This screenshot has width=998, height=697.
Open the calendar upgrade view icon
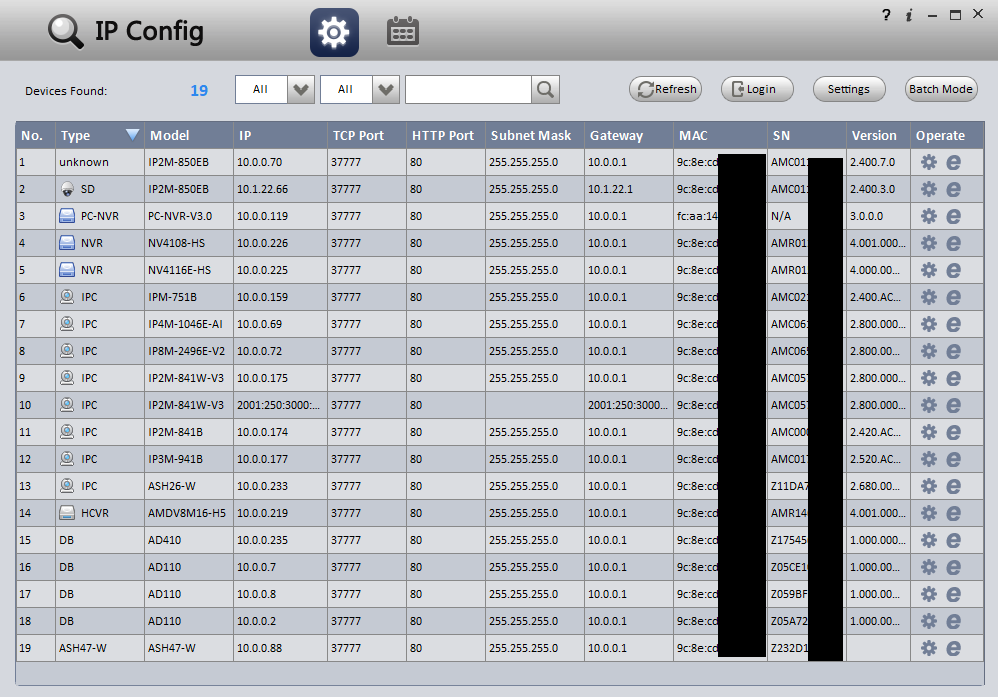coord(403,32)
